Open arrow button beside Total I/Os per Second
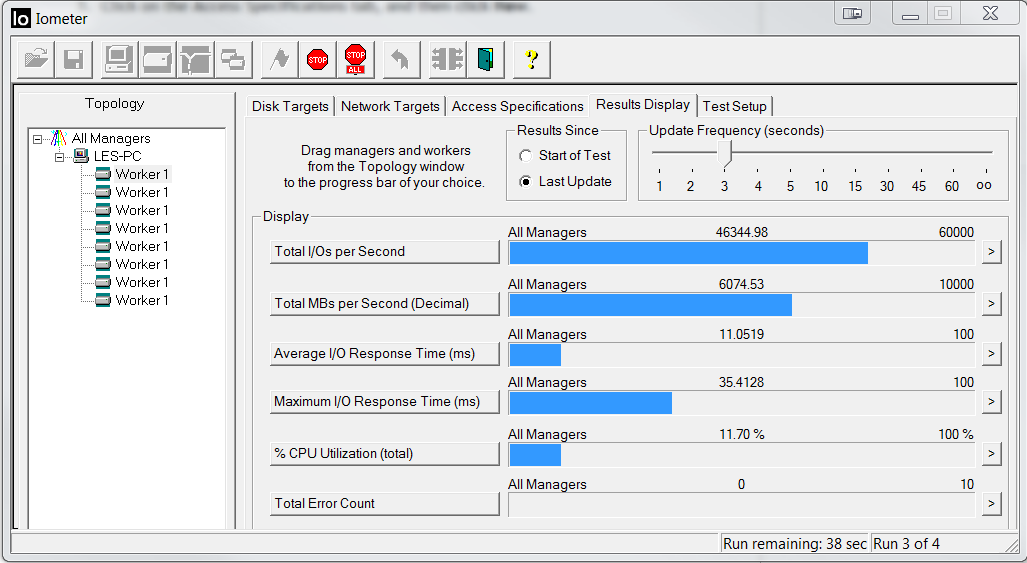 [991, 252]
